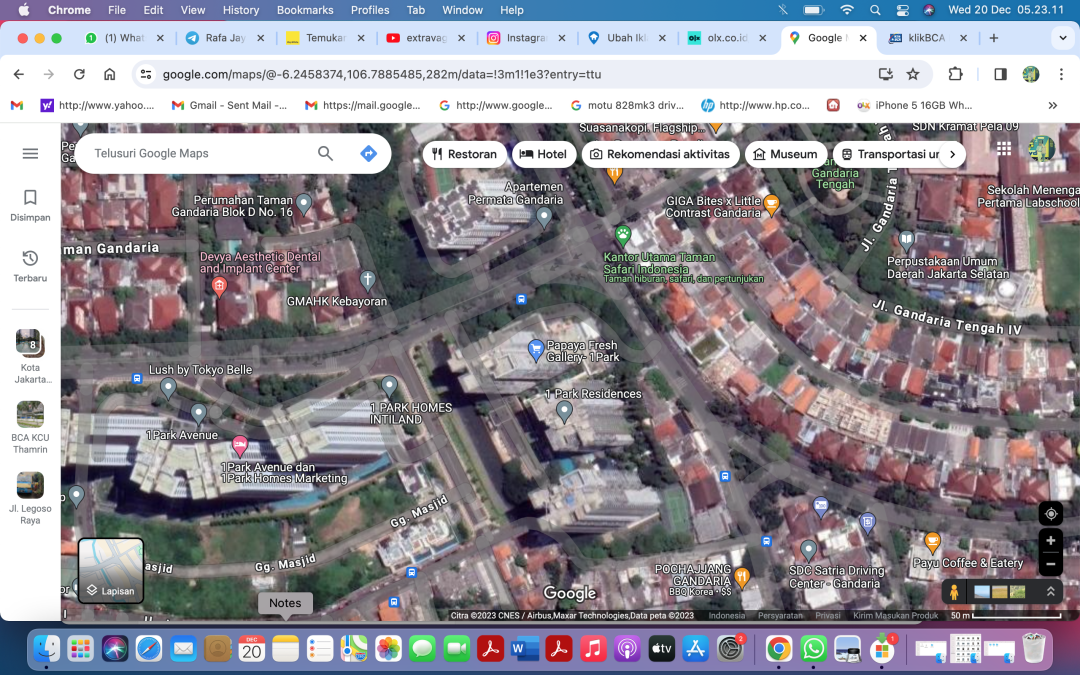The image size is (1080, 675).
Task: Open Terbaru recent history
Action: click(30, 266)
